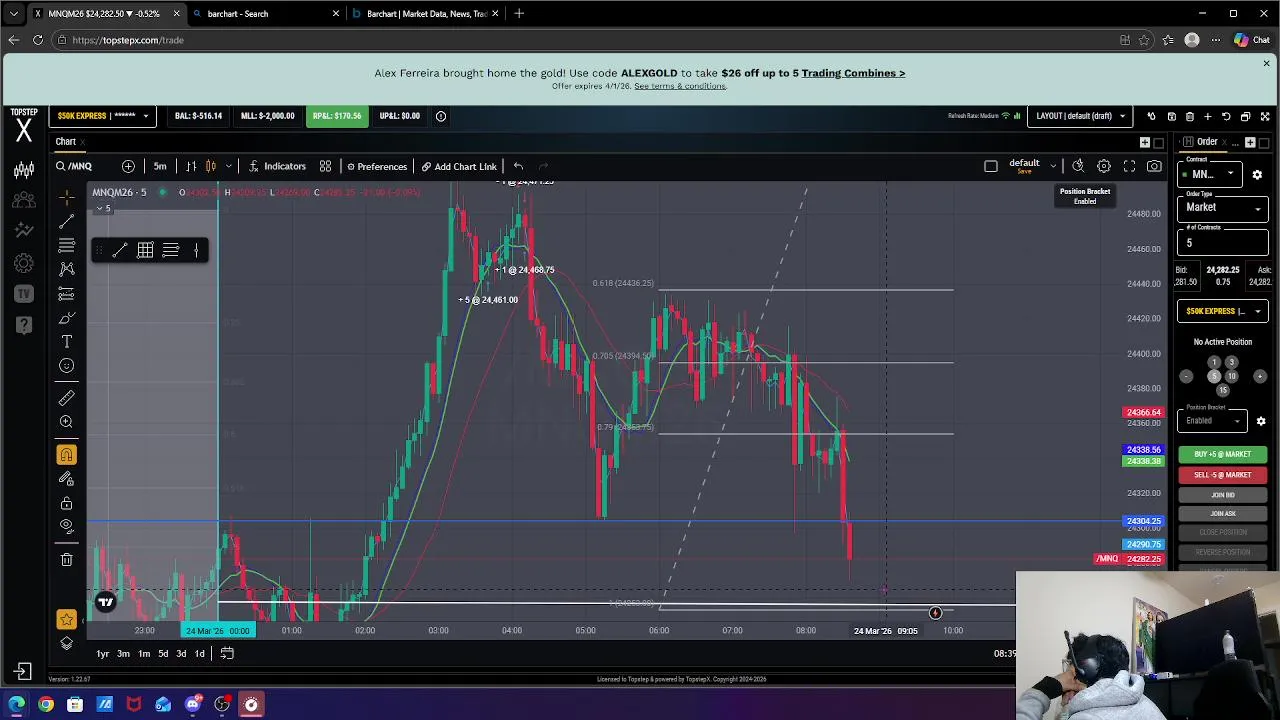Click SELL -5 @ MARKET
The width and height of the screenshot is (1280, 720).
click(1223, 475)
